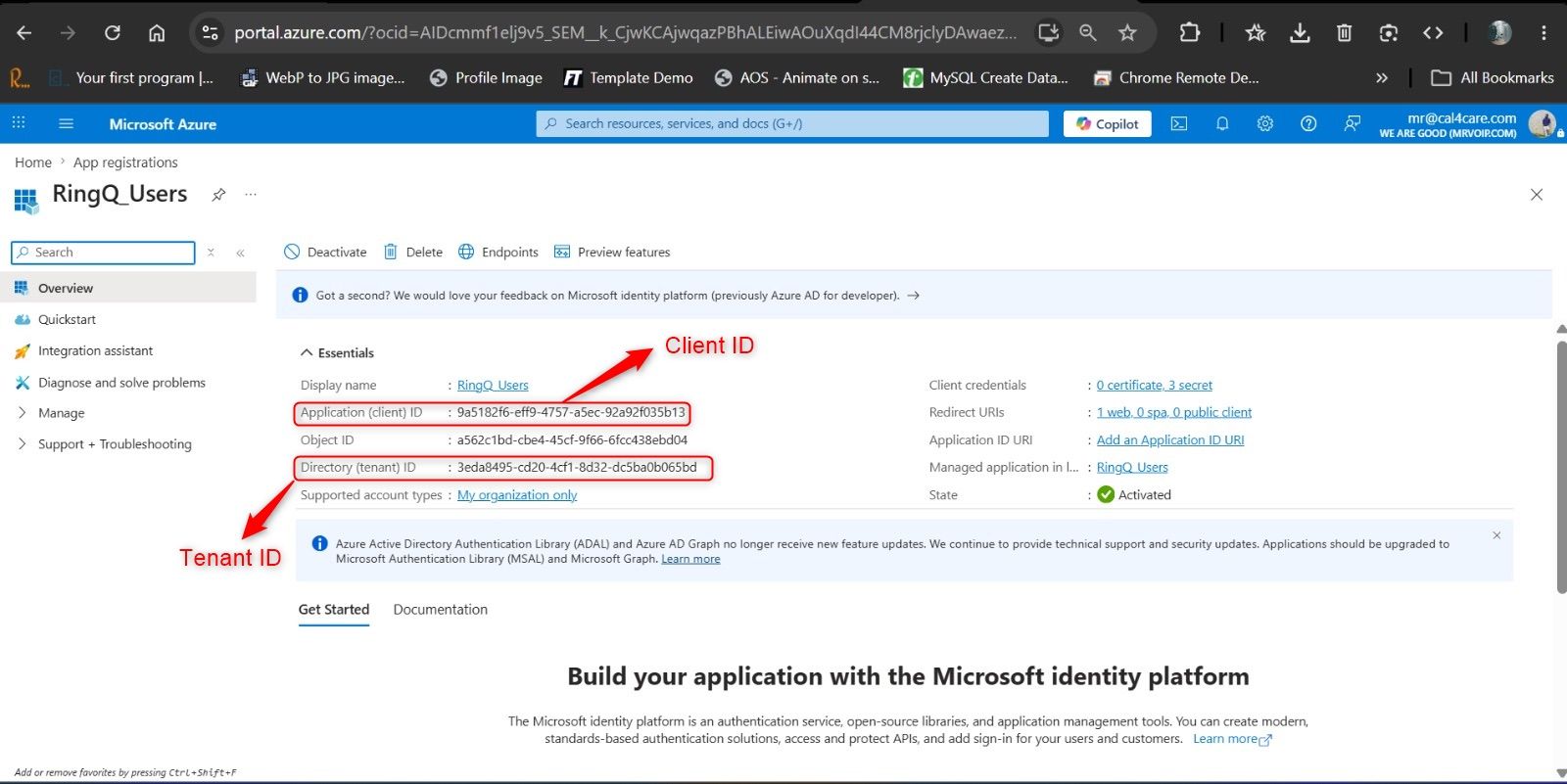The image size is (1567, 784).
Task: Go to Home breadcrumb
Action: (x=33, y=162)
